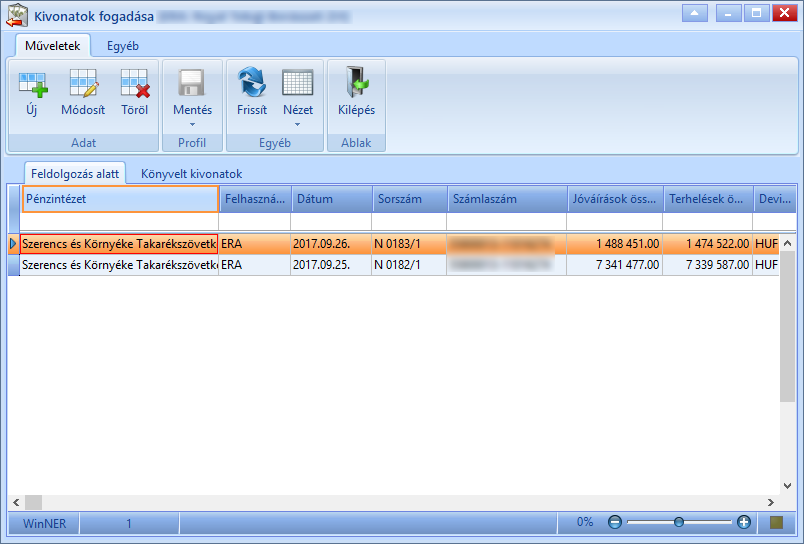Viewport: 804px width, 544px height.
Task: Click the Pénzintézet filter row field
Action: [119, 221]
